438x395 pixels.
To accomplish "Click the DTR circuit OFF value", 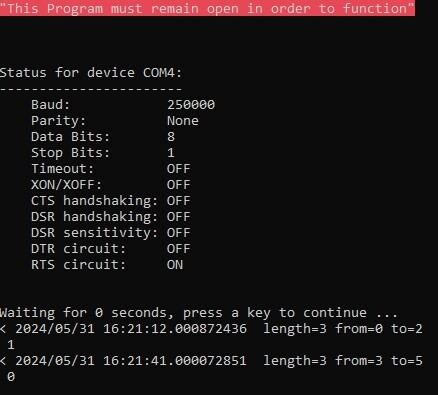I will click(x=179, y=249).
